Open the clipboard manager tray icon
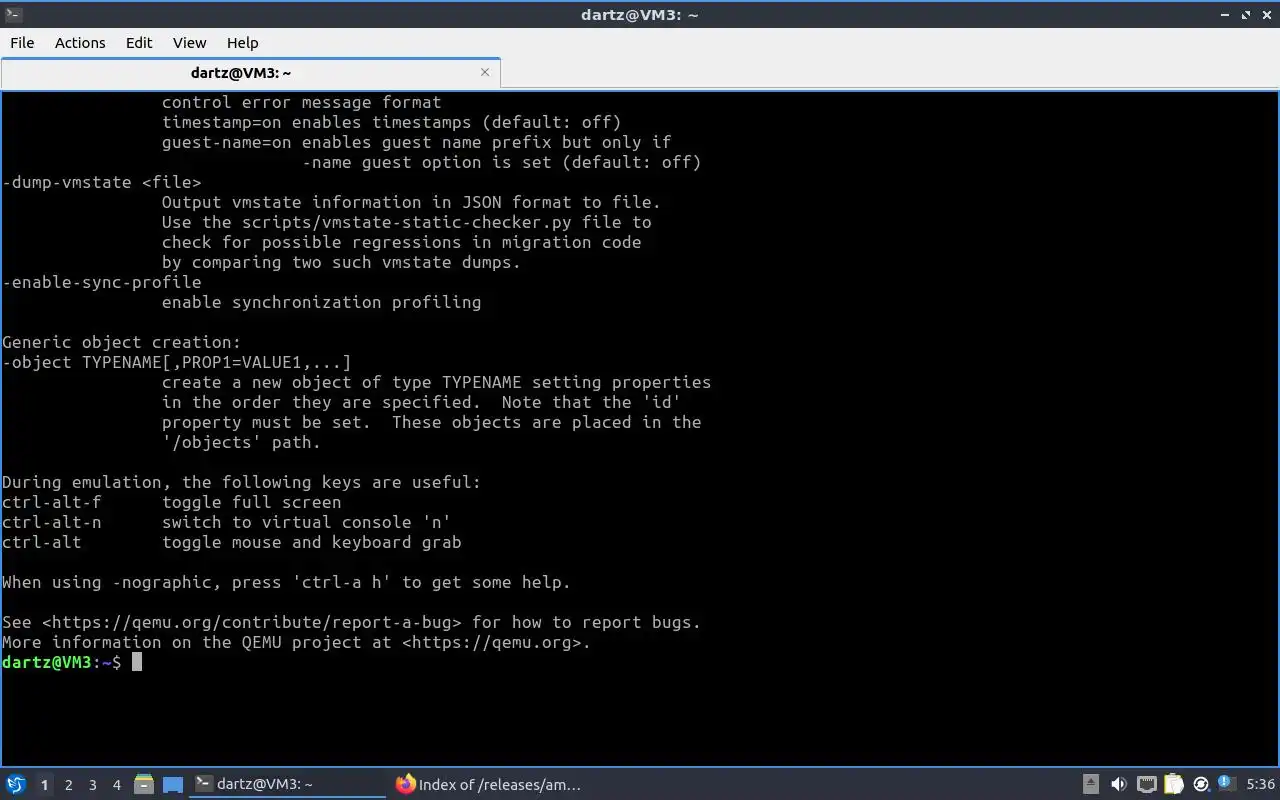1280x800 pixels. (1174, 784)
